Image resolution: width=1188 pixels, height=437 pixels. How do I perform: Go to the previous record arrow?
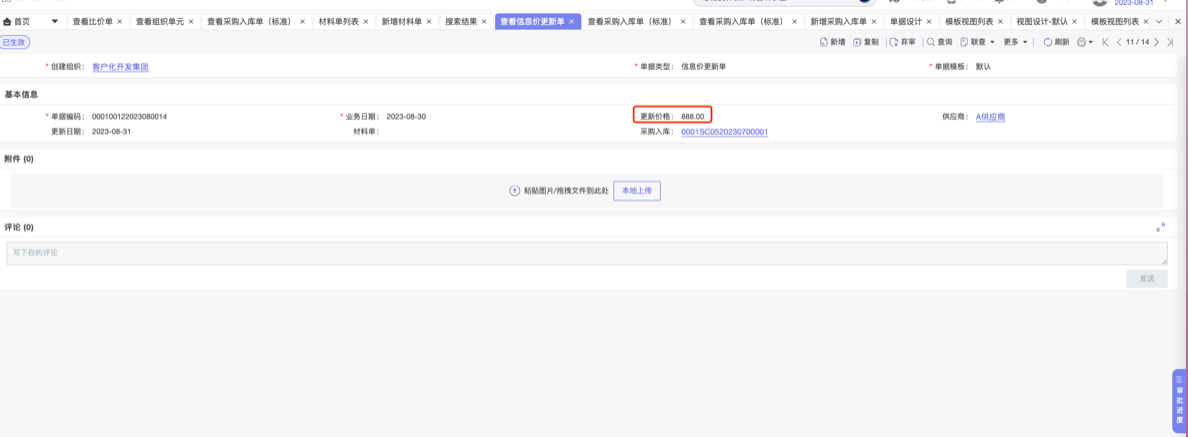coord(1119,42)
